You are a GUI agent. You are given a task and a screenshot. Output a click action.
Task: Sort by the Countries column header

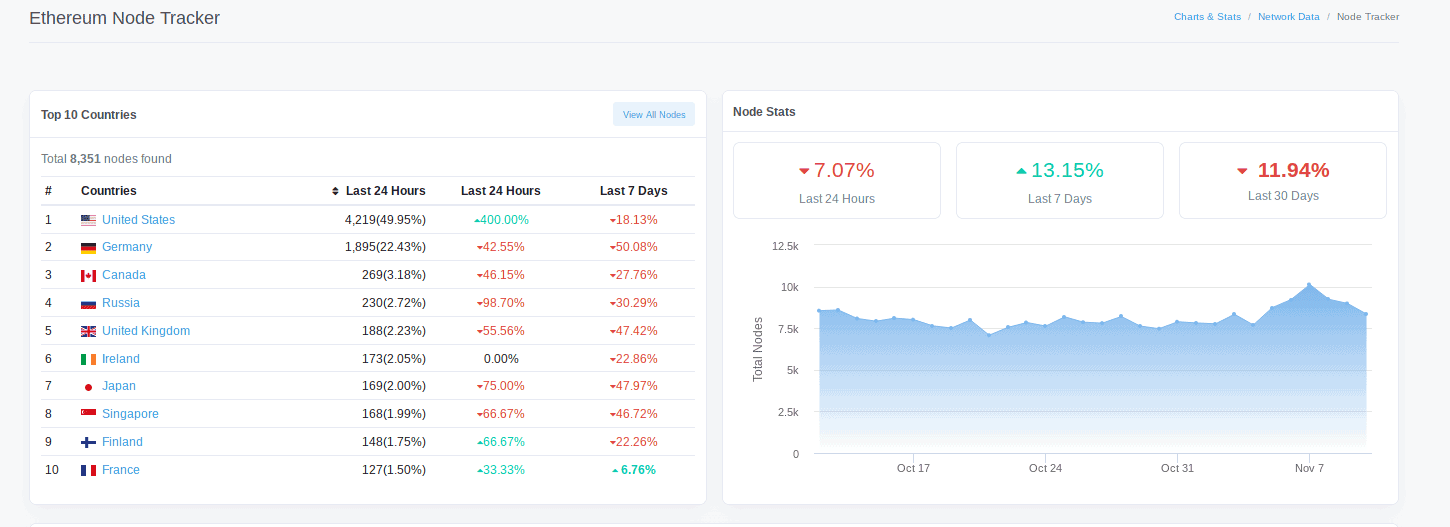click(x=109, y=191)
